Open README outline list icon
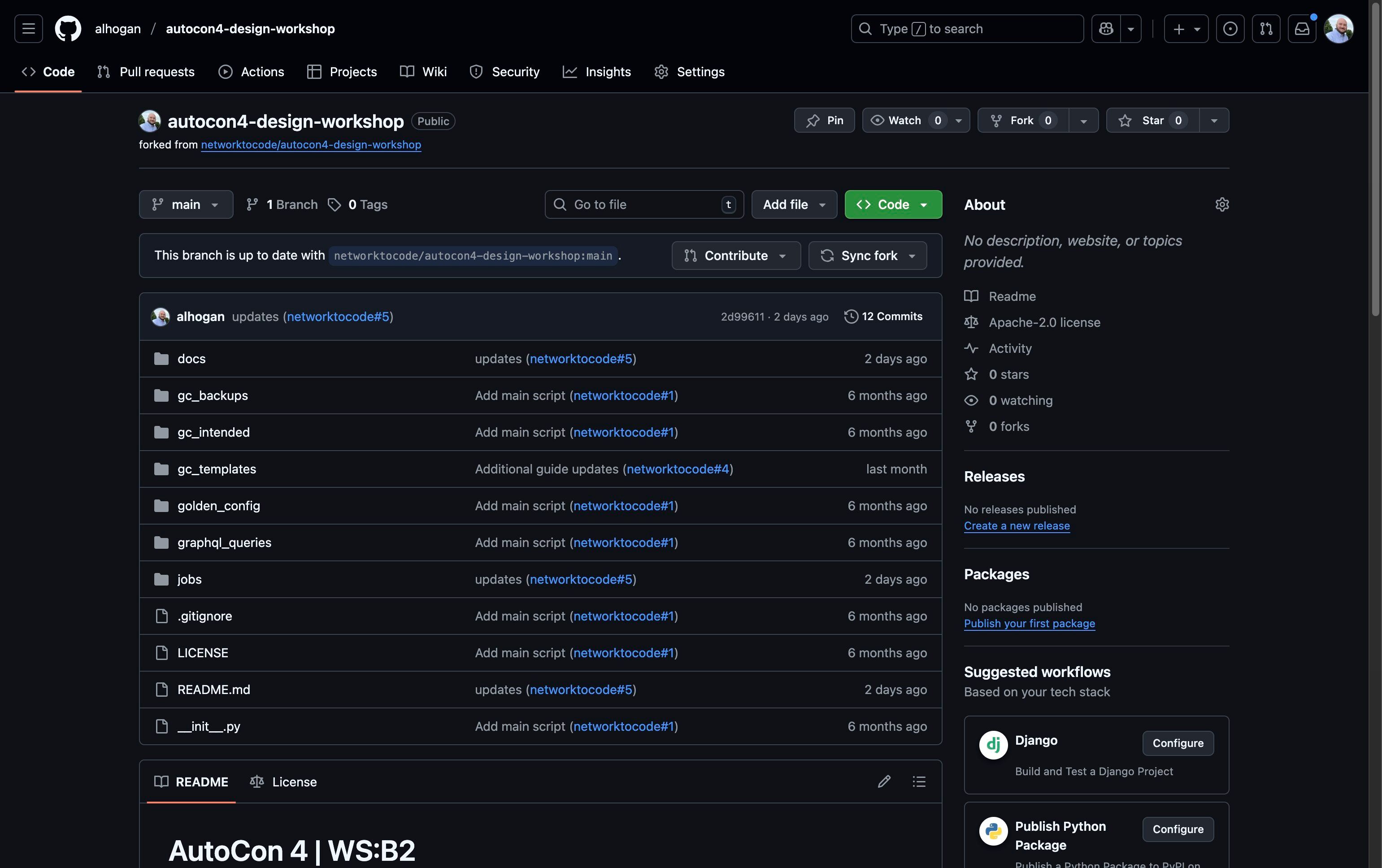This screenshot has height=868, width=1382. pos(919,781)
